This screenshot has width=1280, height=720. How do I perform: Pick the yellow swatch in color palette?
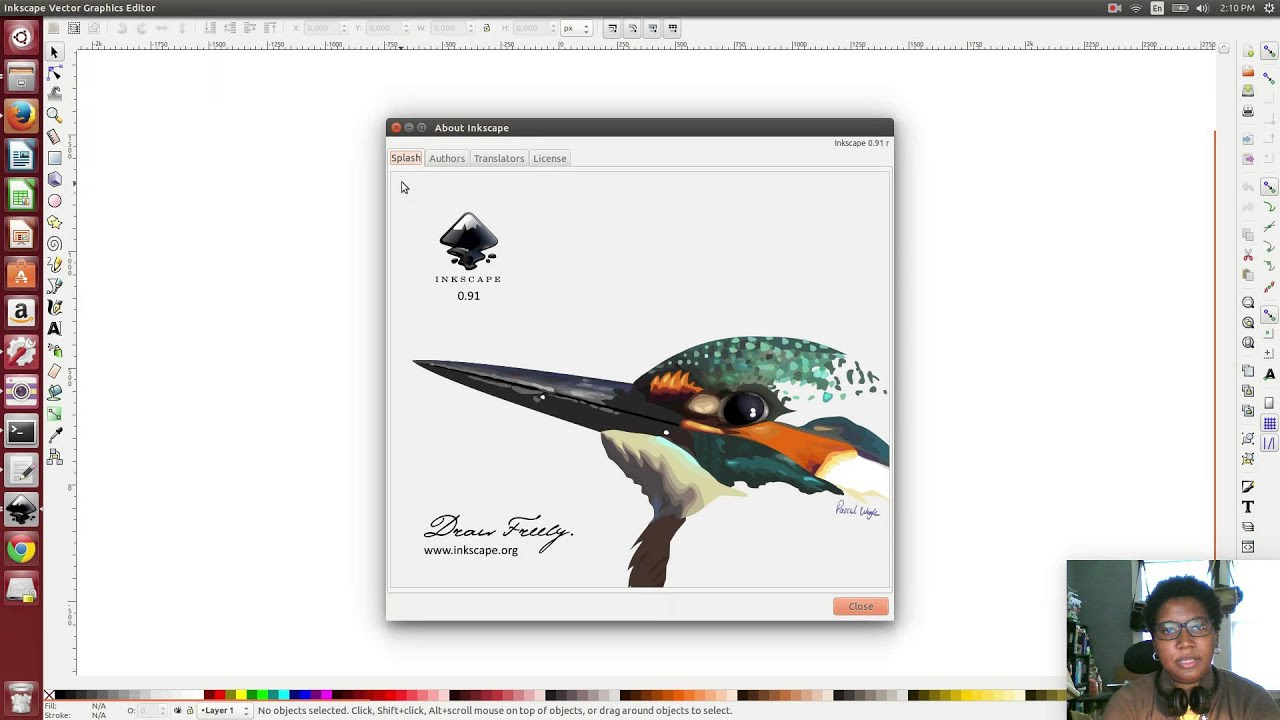(x=241, y=695)
